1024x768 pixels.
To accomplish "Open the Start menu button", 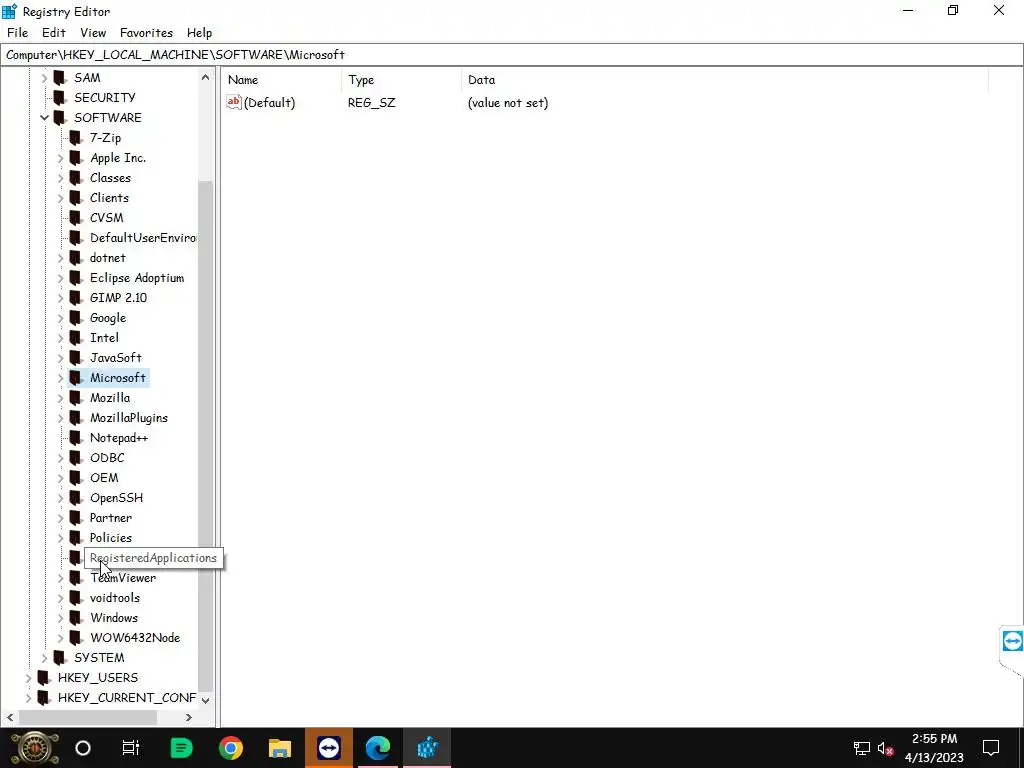I will coord(33,748).
